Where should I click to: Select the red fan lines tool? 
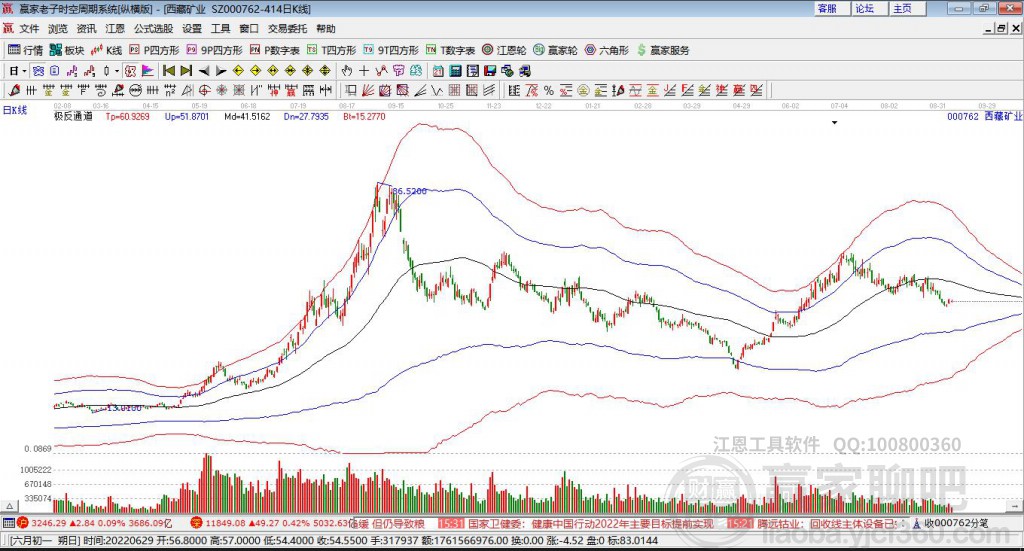(x=368, y=90)
